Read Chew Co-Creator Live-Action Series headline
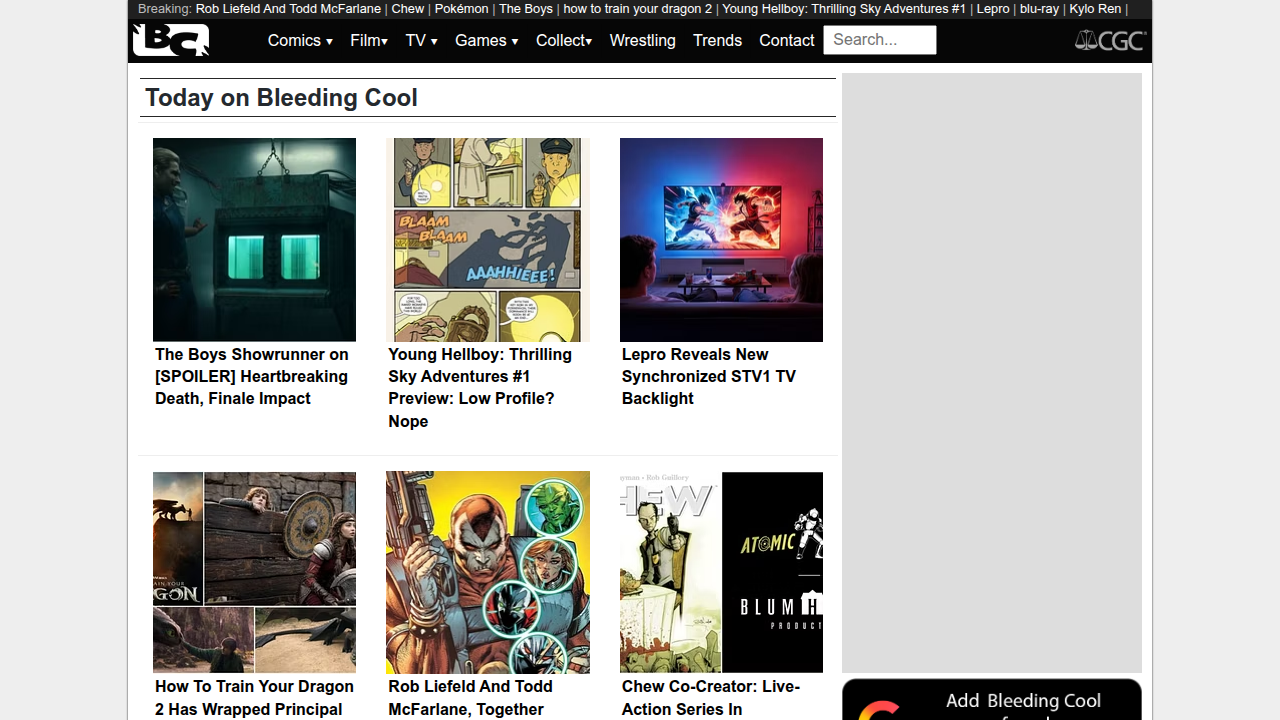 [711, 698]
